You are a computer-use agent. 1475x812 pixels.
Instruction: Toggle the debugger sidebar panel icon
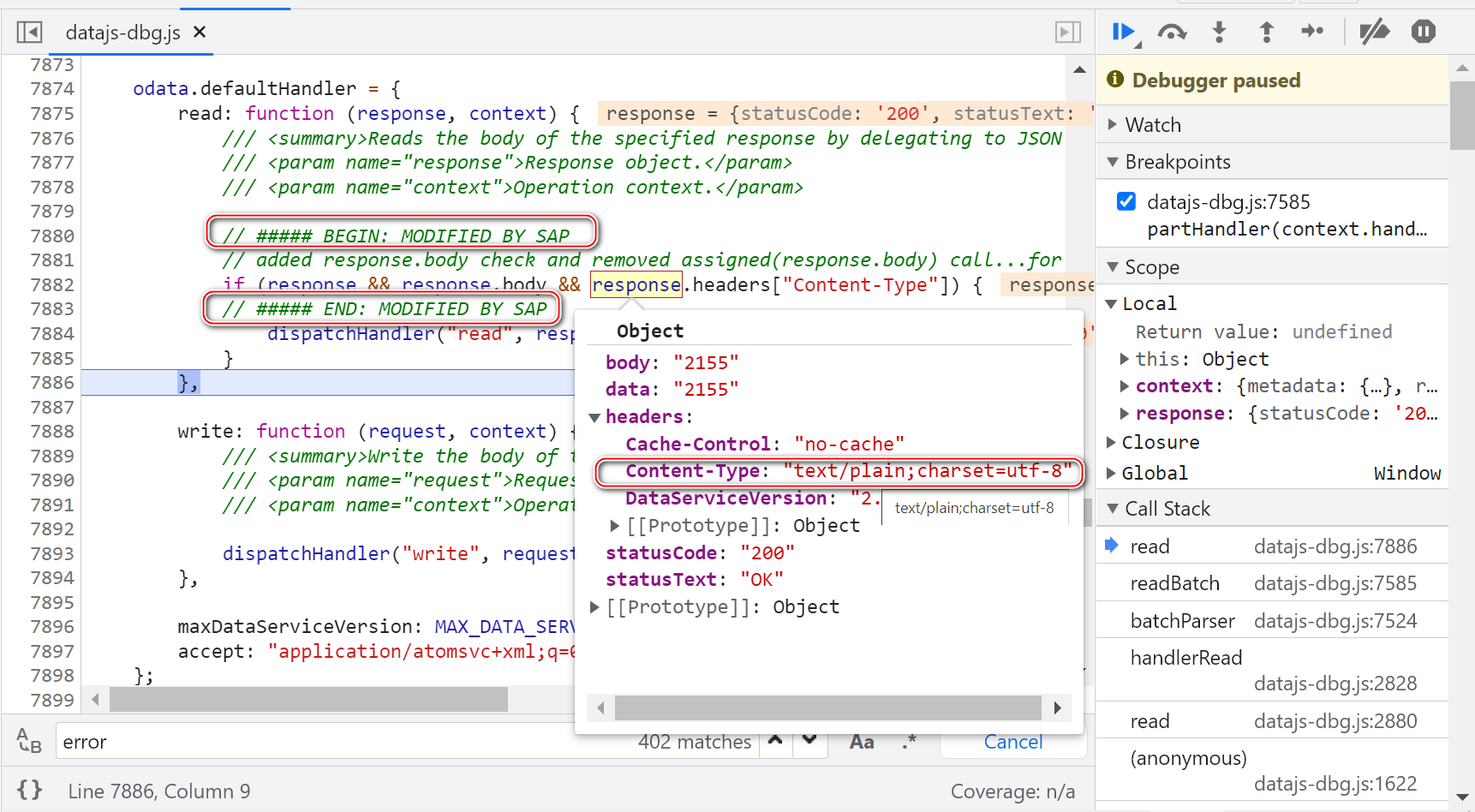point(1067,33)
